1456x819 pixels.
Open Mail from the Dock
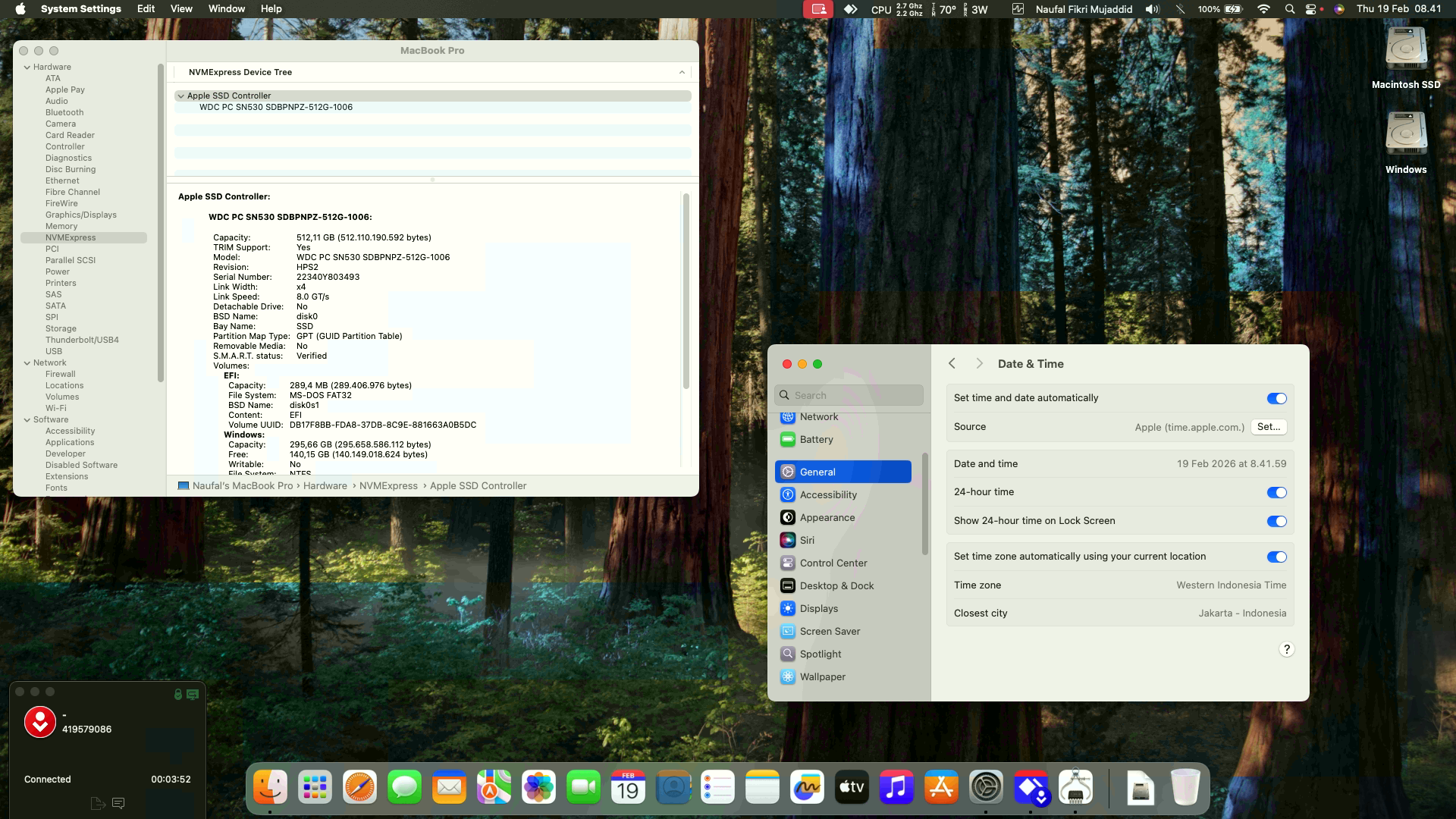click(x=449, y=788)
